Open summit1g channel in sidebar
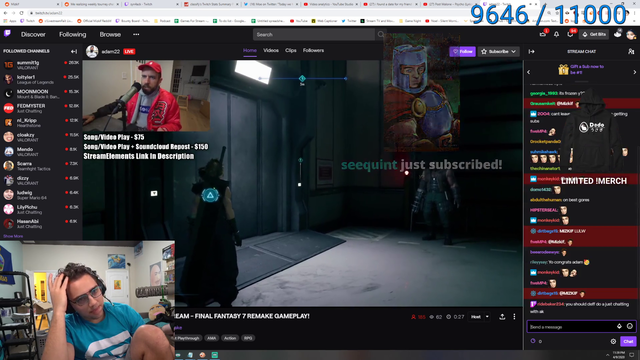Image resolution: width=640 pixels, height=360 pixels. pyautogui.click(x=41, y=65)
